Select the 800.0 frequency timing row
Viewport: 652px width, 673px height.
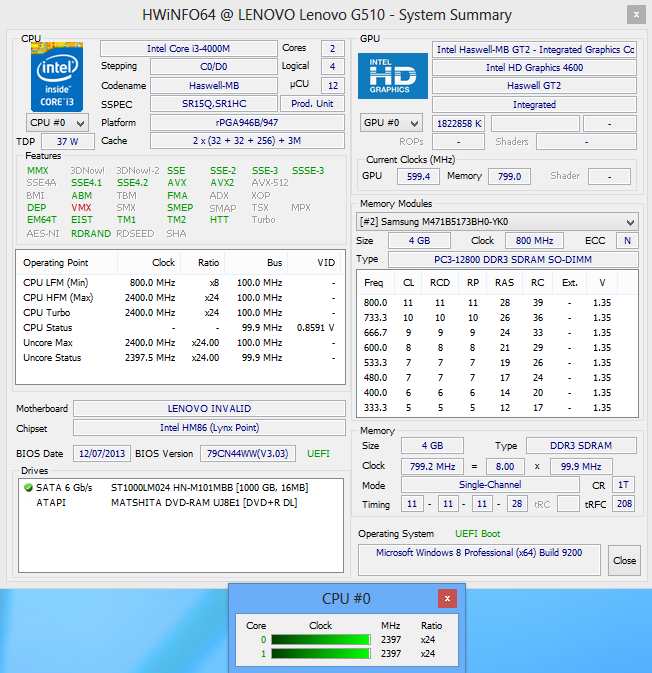click(x=497, y=303)
